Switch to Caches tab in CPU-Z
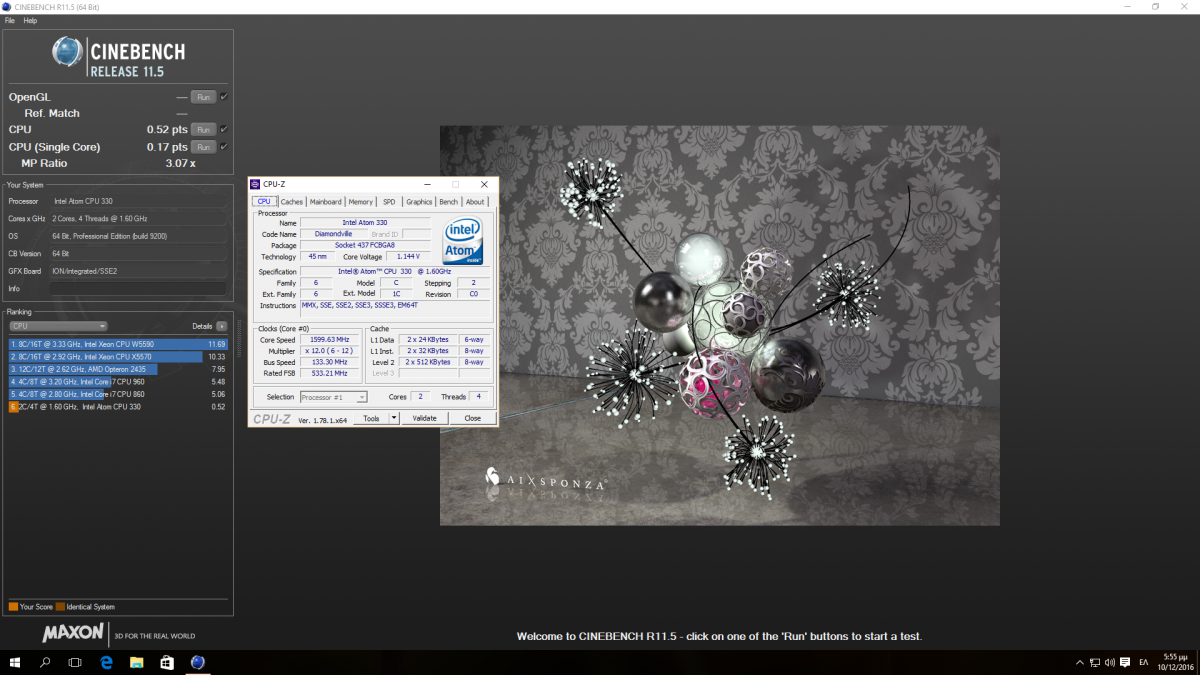This screenshot has width=1200, height=675. pyautogui.click(x=292, y=202)
